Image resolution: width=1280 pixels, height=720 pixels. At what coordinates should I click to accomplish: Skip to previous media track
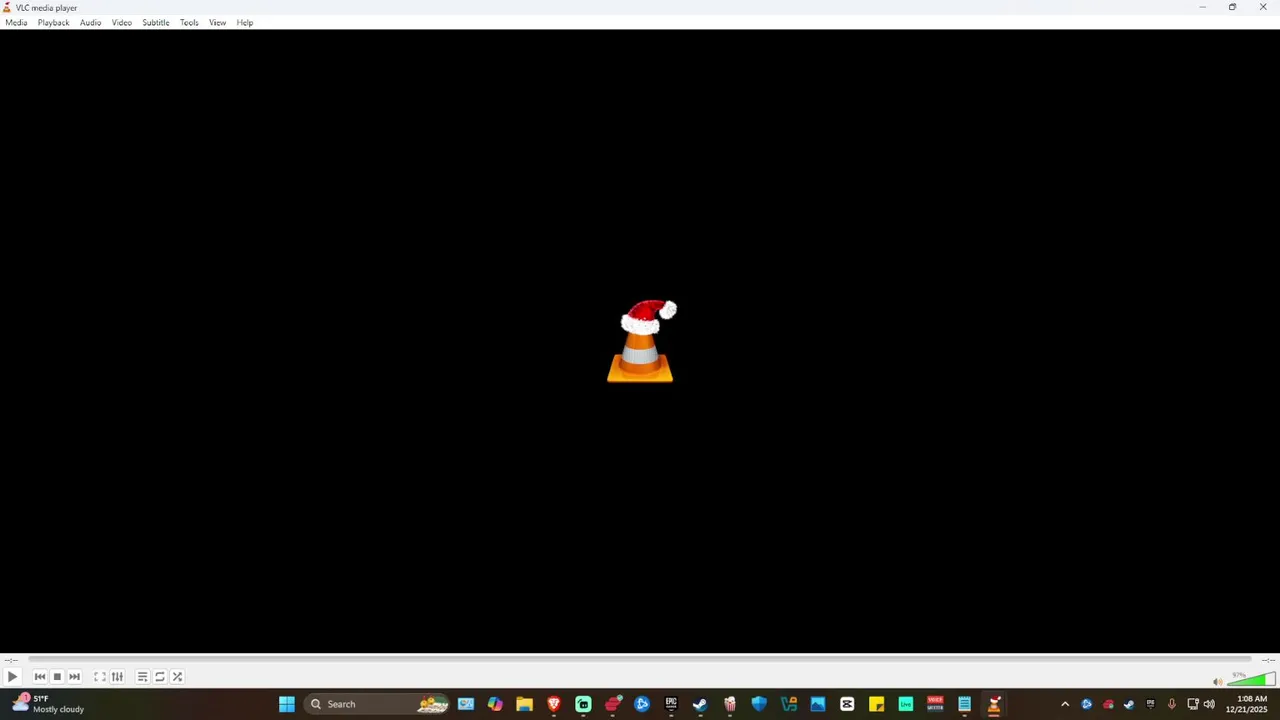(40, 677)
